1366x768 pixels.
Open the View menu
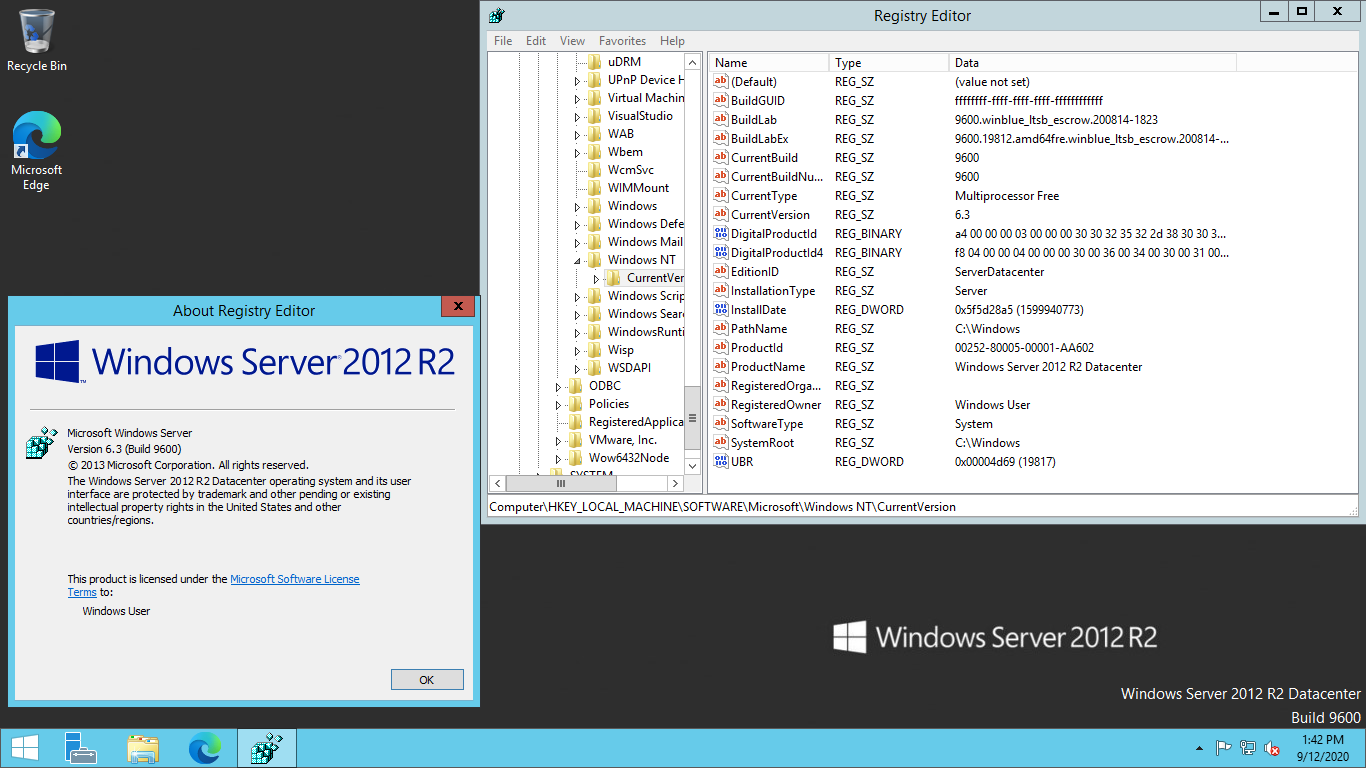(x=572, y=41)
